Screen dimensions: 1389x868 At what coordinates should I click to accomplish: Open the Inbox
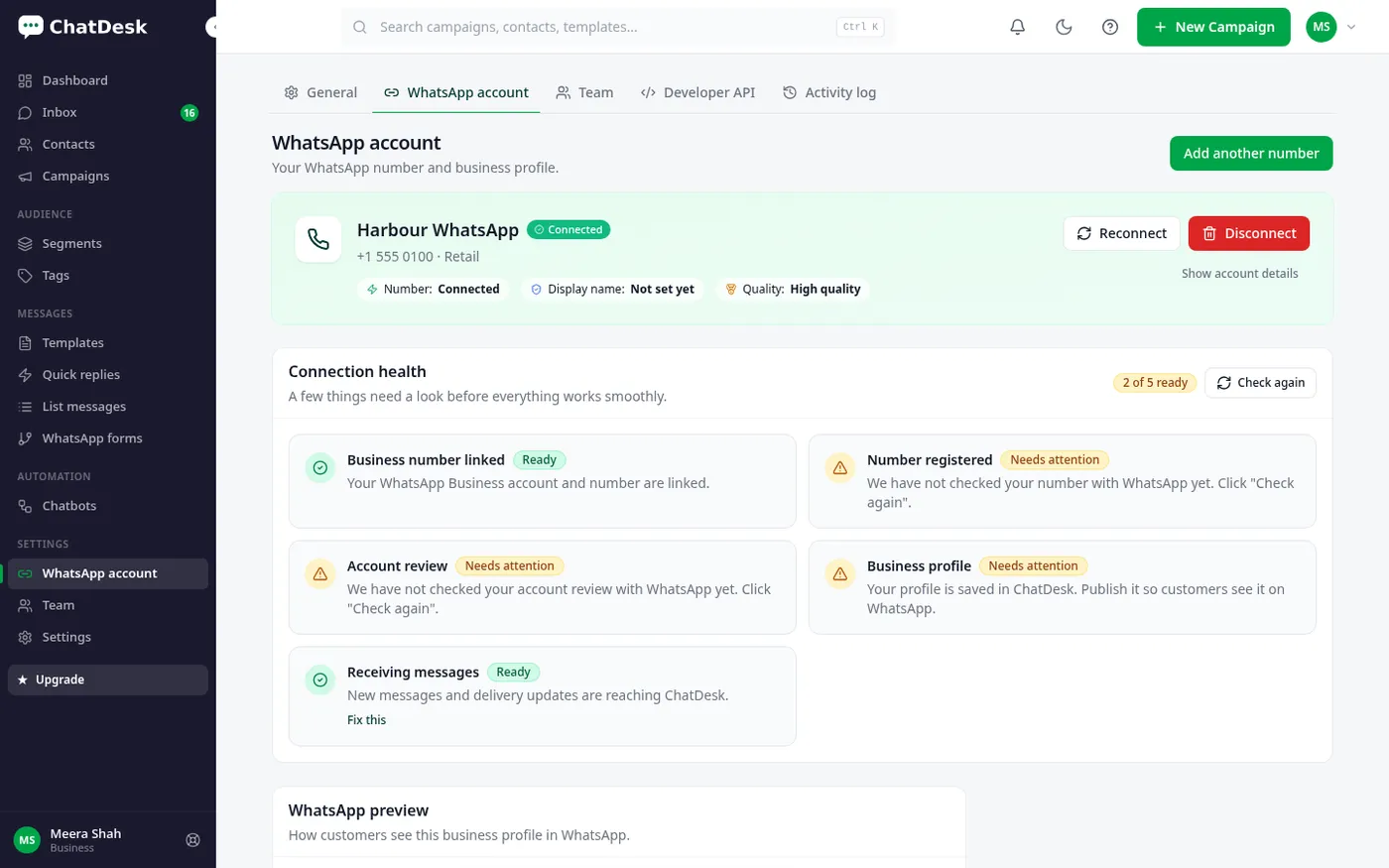coord(108,112)
